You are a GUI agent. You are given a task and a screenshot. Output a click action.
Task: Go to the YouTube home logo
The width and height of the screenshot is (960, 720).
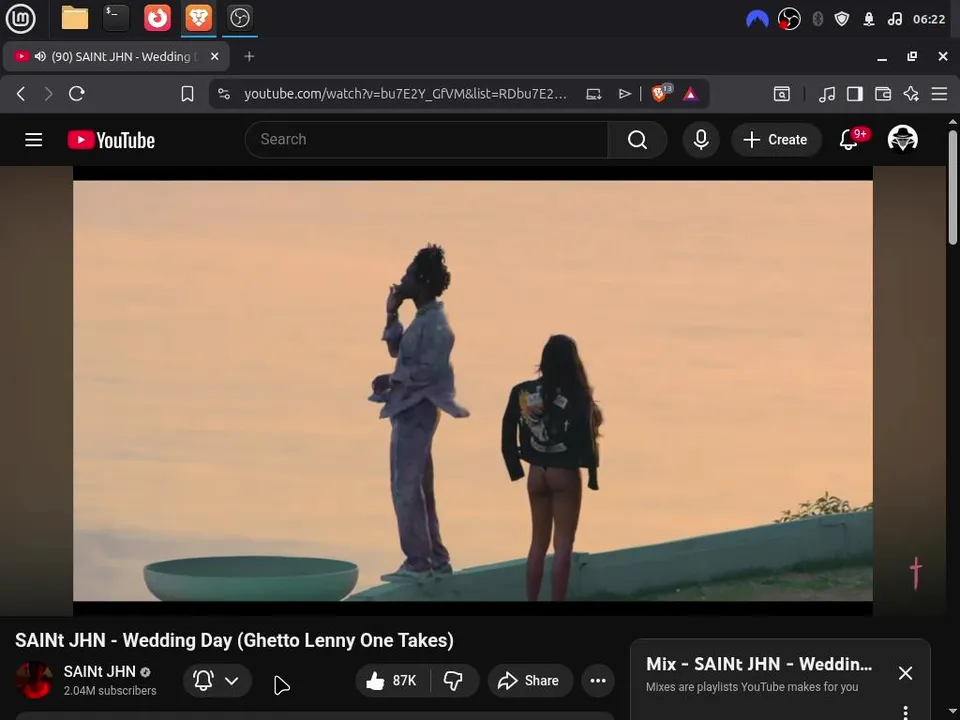coord(111,140)
